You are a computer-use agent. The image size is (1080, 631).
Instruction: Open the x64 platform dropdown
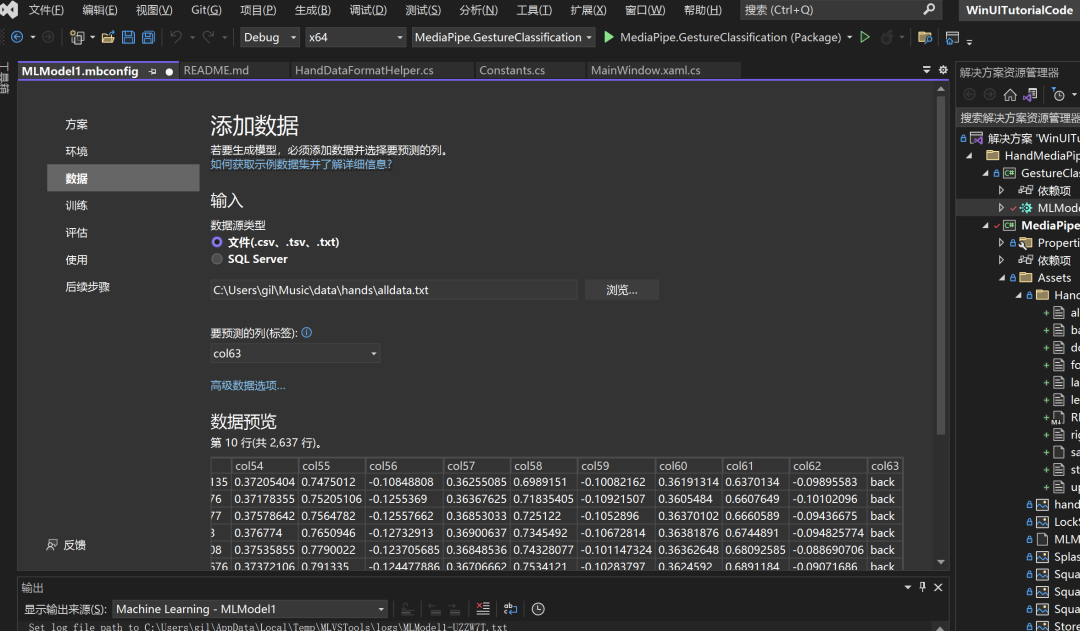355,37
